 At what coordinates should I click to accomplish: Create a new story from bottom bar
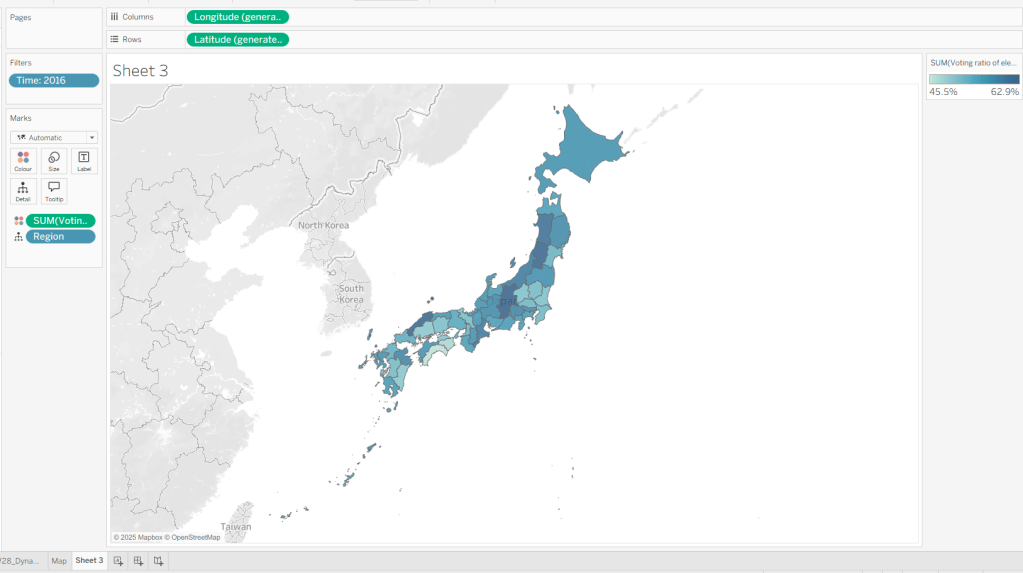[158, 561]
